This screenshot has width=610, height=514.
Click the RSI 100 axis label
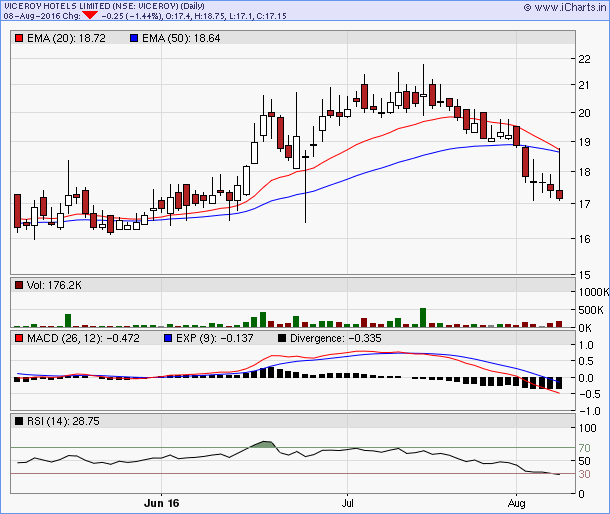click(587, 428)
